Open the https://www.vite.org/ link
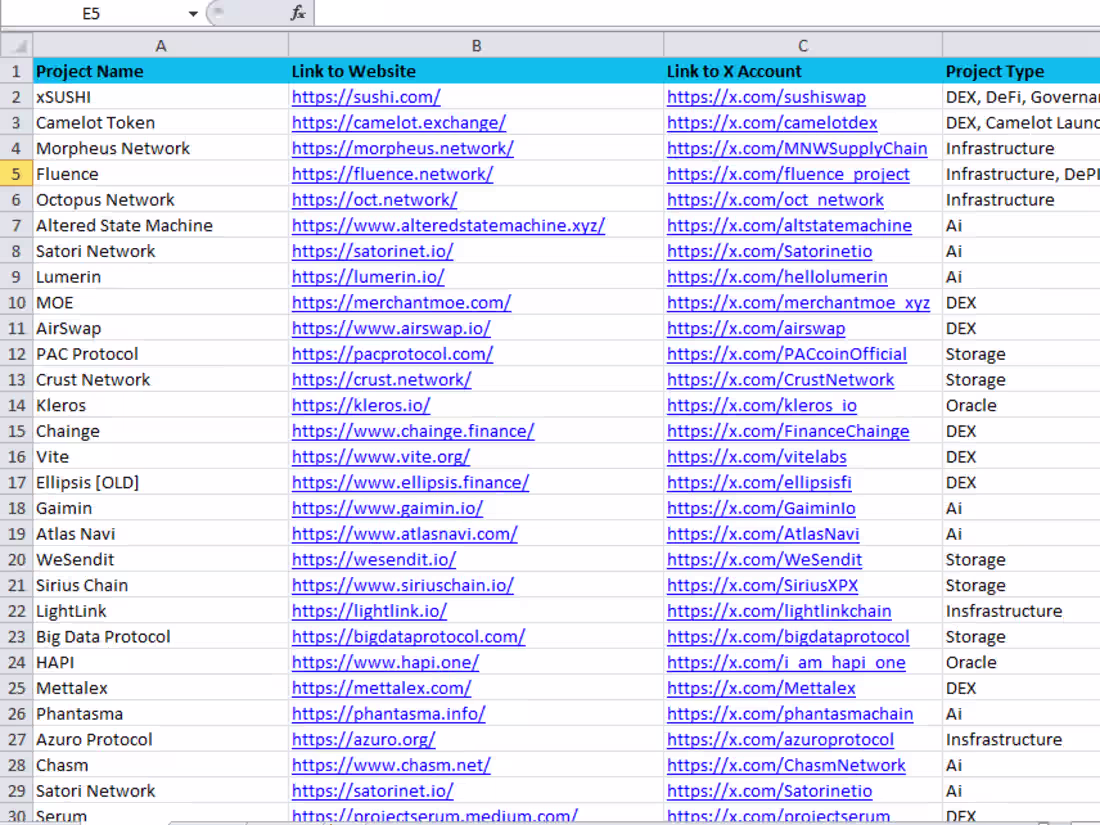This screenshot has height=825, width=1100. (381, 457)
